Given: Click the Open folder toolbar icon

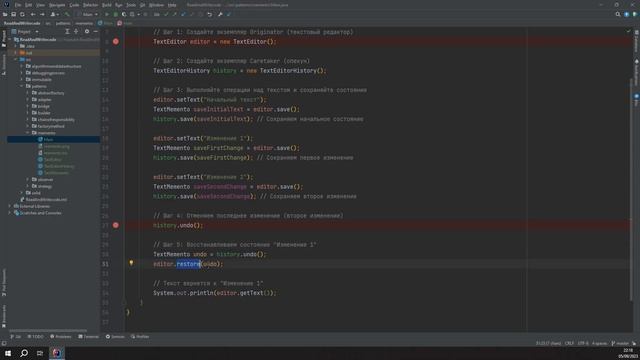Looking at the screenshot, I should tap(5, 14).
